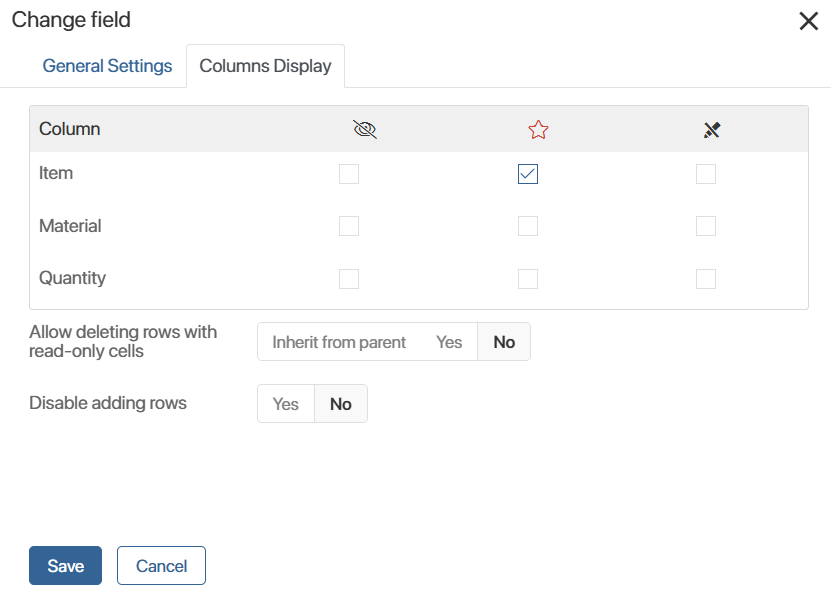Set Material column as read-only

coord(706,226)
